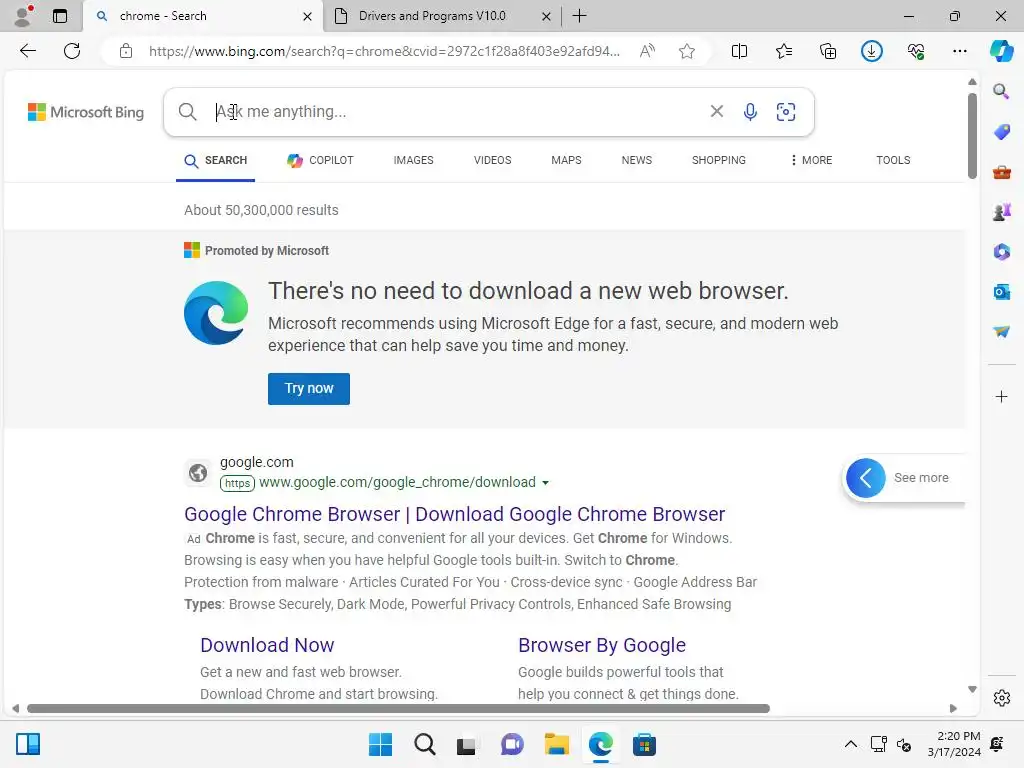This screenshot has height=768, width=1024.
Task: Search using voice microphone icon
Action: point(750,112)
